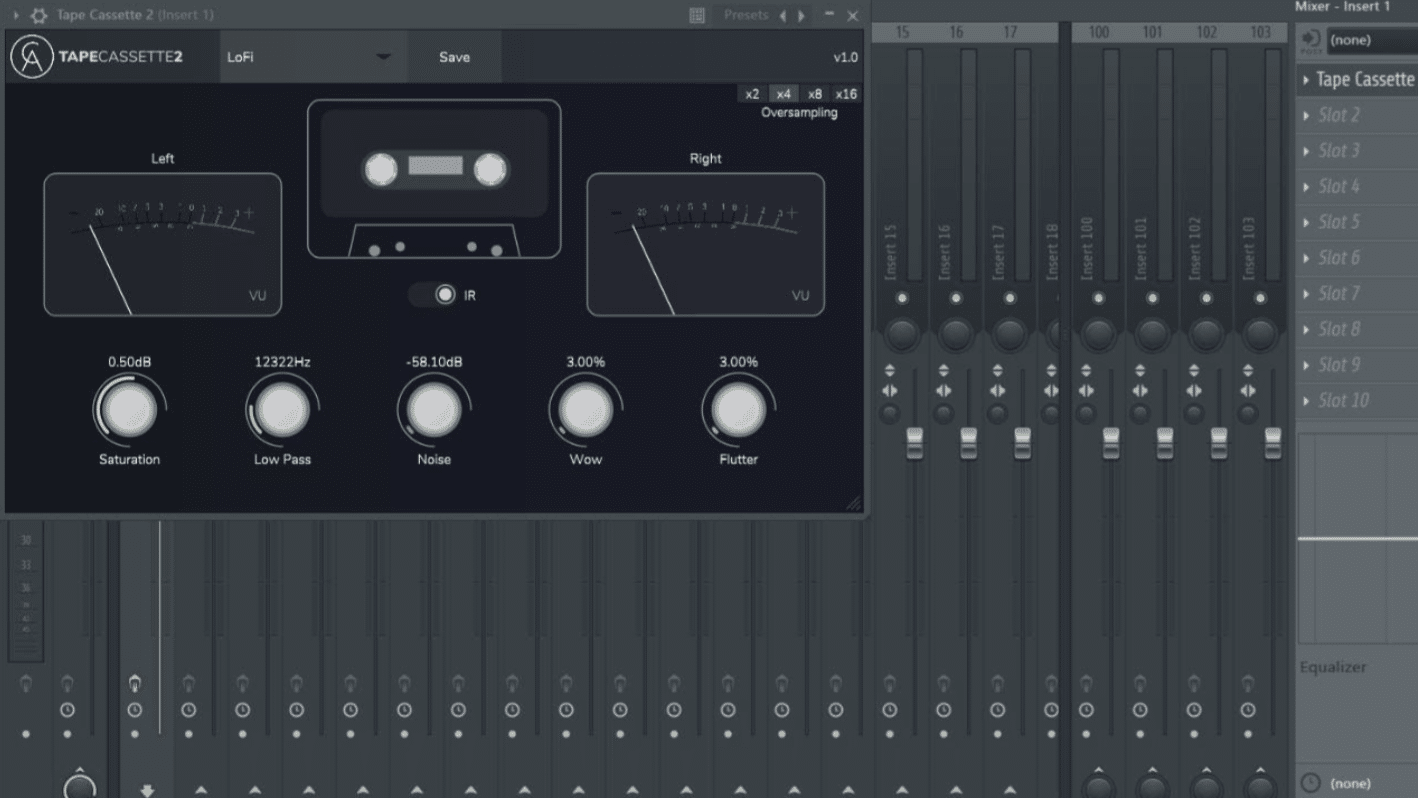Toggle mute LED on Insert 17
Viewport: 1418px width, 798px height.
(1010, 298)
